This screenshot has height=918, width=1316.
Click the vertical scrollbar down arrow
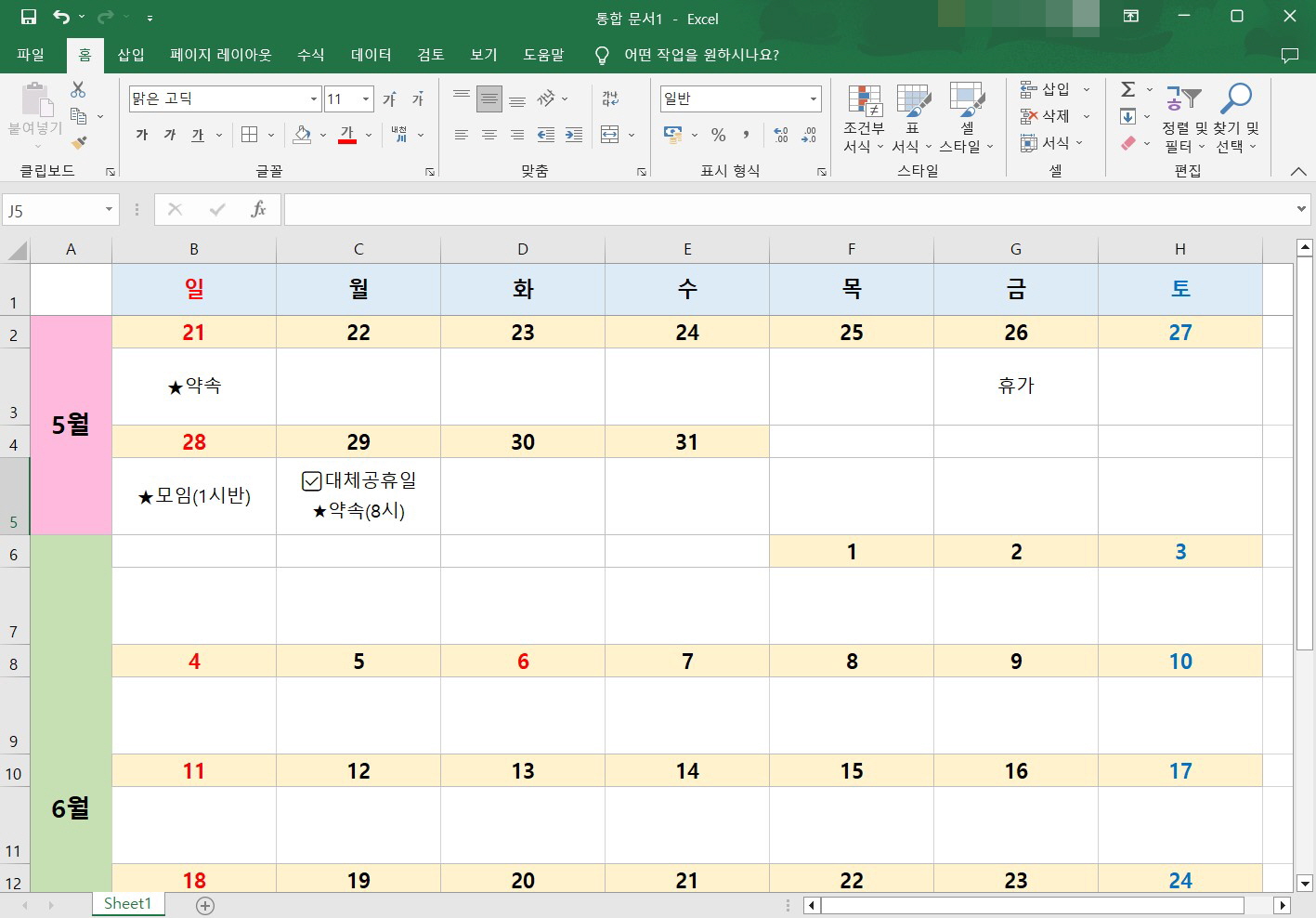tap(1305, 884)
